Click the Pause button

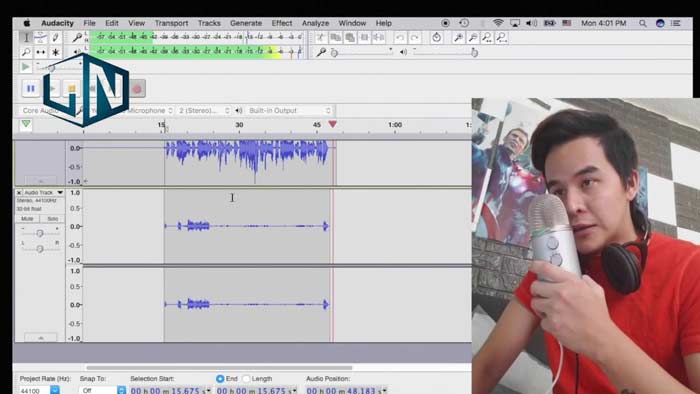coord(30,88)
